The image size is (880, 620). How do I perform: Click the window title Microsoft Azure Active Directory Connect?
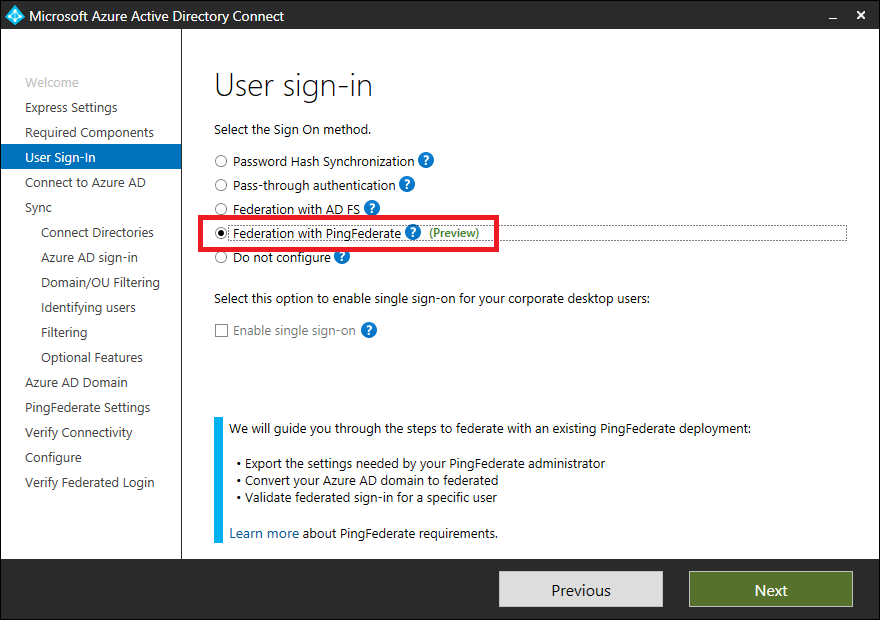(x=157, y=16)
